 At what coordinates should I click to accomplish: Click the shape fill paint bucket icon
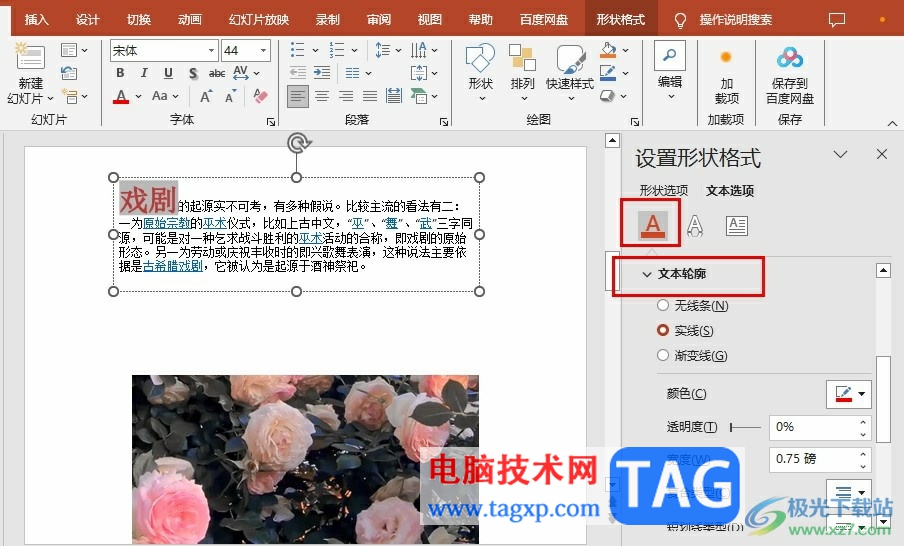coord(608,50)
